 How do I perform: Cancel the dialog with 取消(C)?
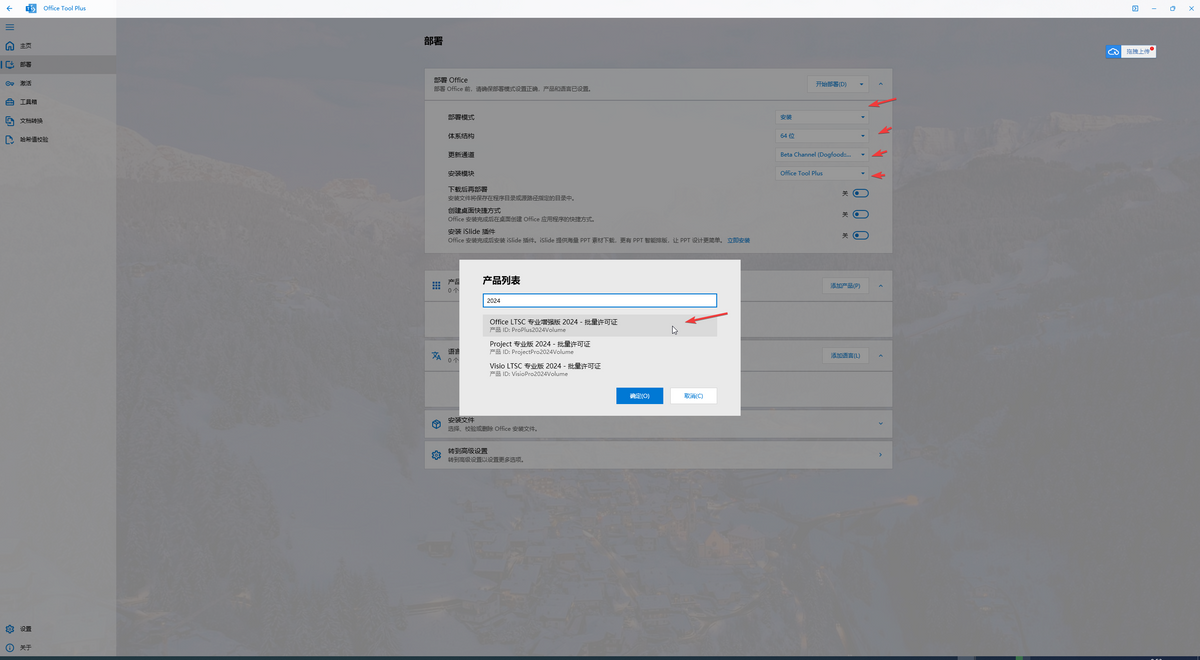[x=693, y=396]
